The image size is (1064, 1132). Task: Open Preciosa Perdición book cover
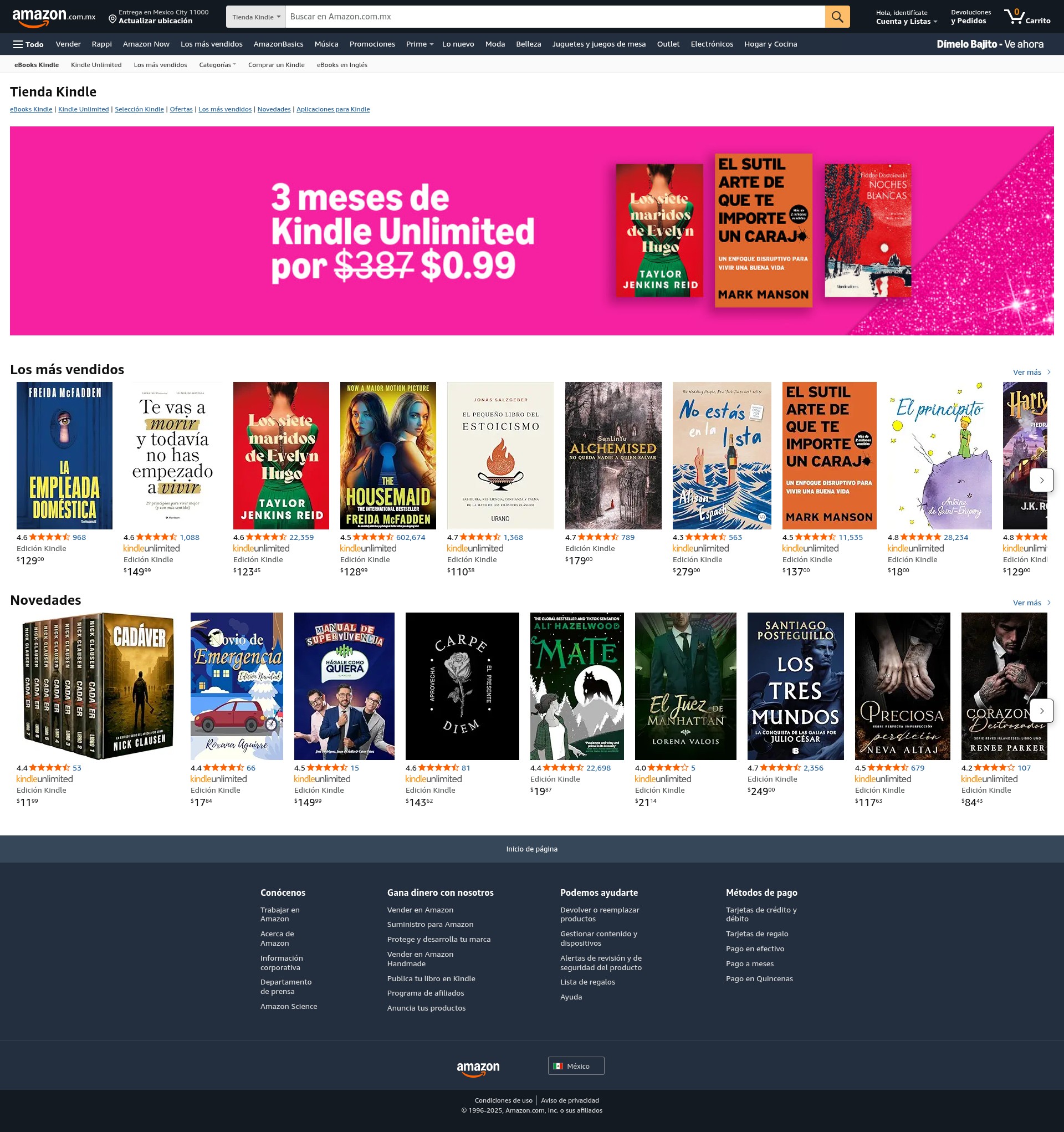[902, 686]
